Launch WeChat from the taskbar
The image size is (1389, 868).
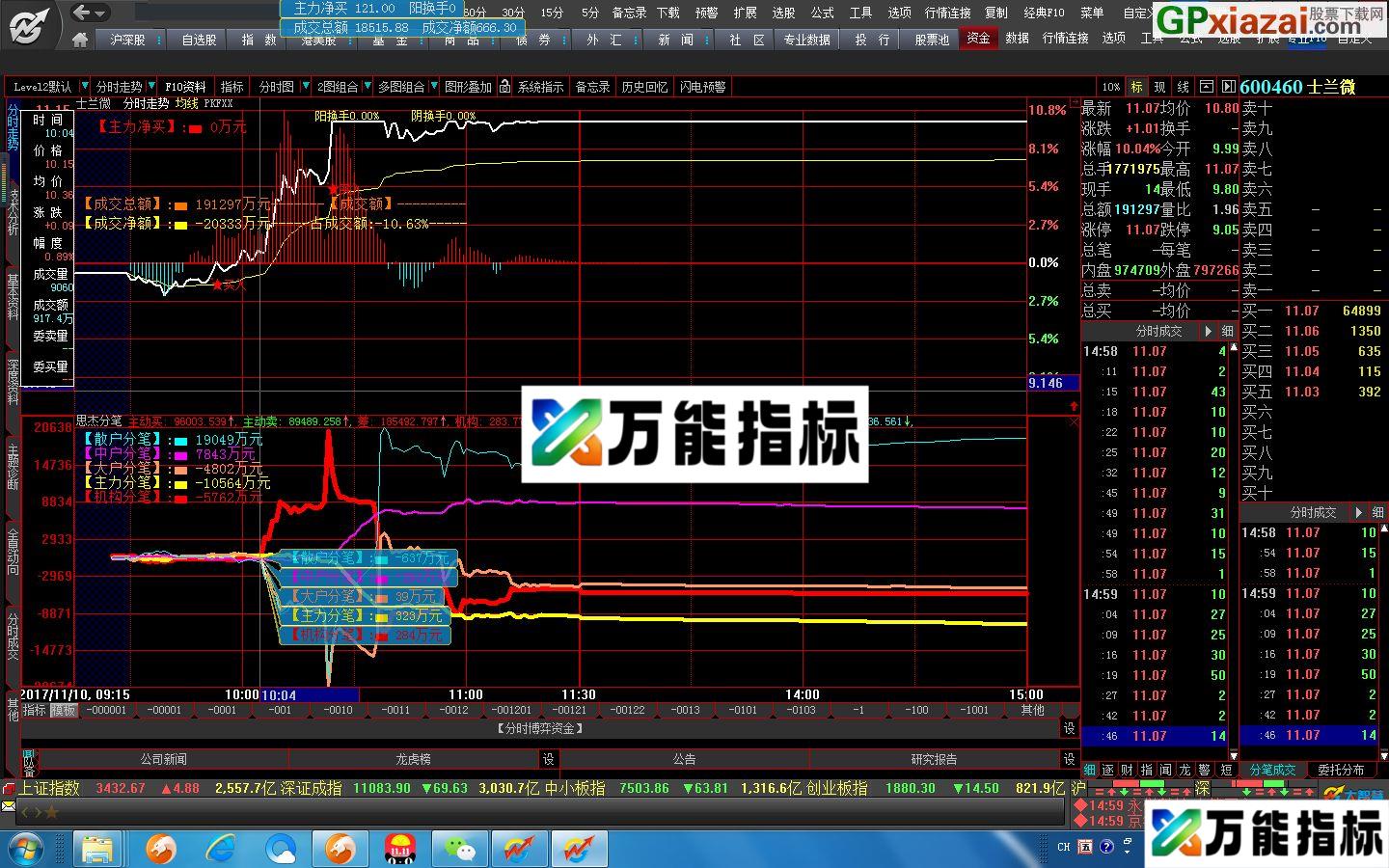[x=460, y=849]
